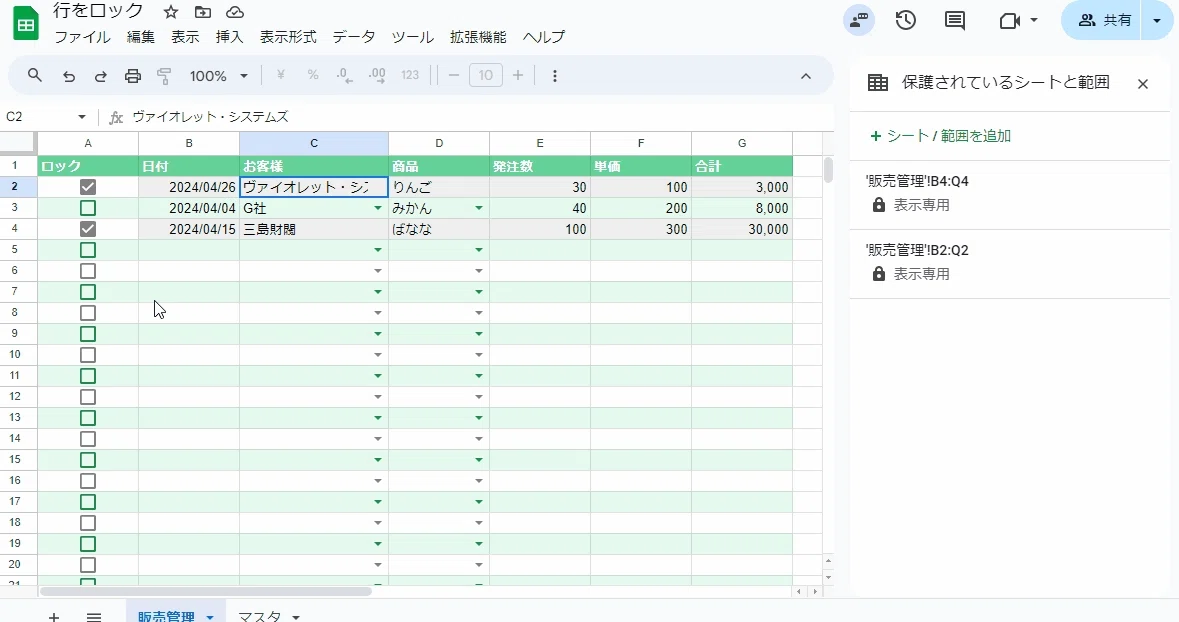Switch to the マスタ sheet tab
Image resolution: width=1179 pixels, height=622 pixels.
click(260, 617)
